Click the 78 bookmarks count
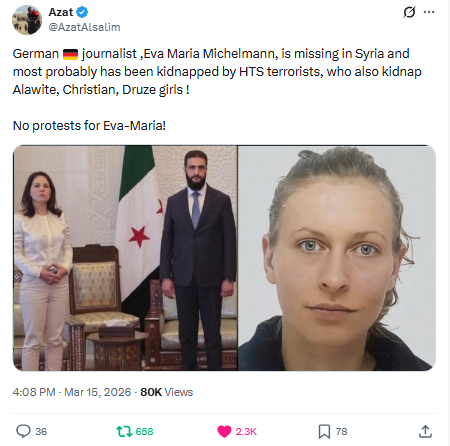 pos(341,431)
